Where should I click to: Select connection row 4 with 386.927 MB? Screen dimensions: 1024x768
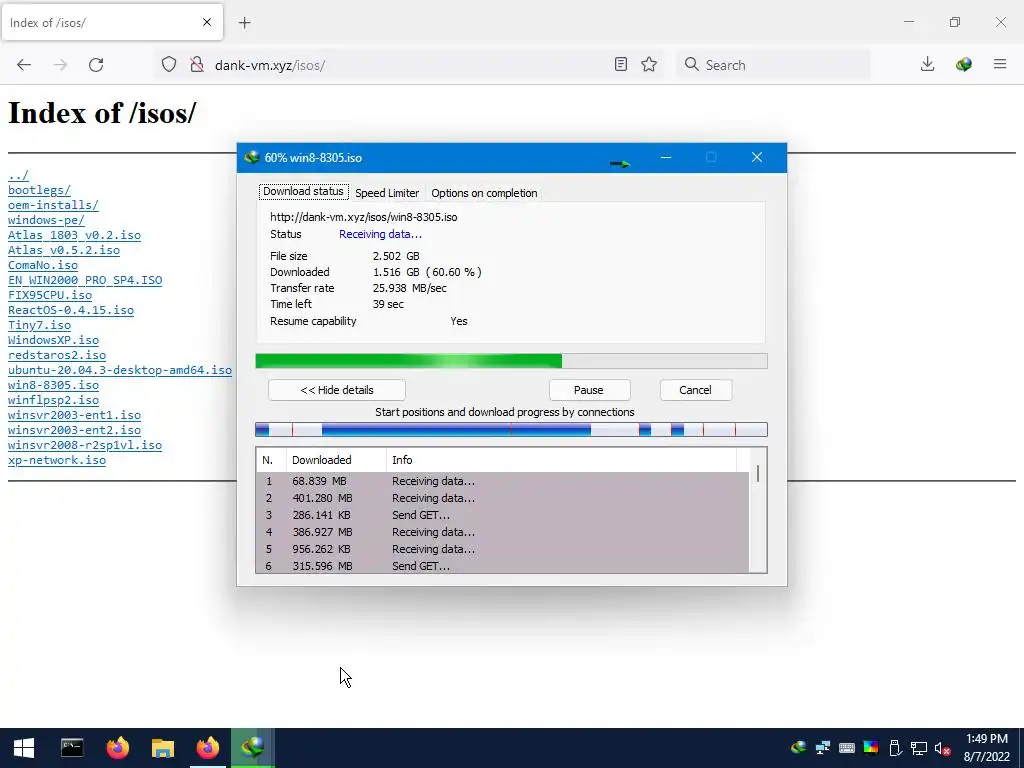503,532
